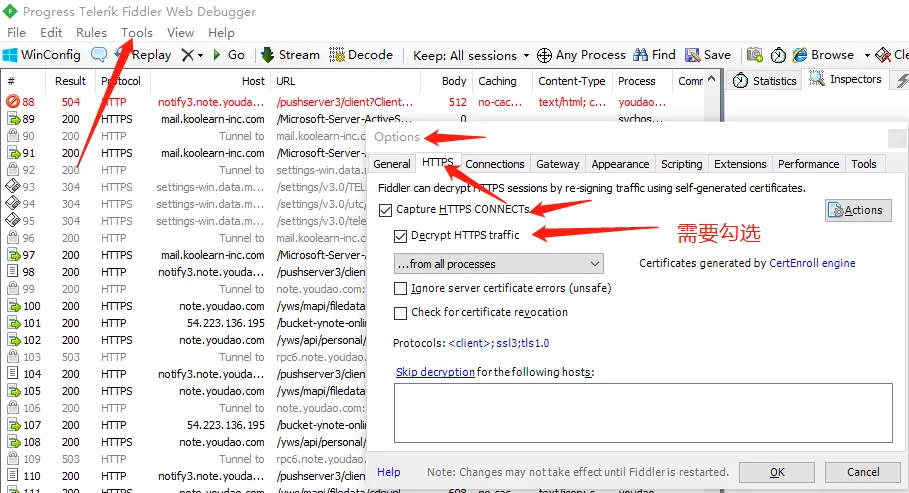Click the protocols link <client>; ssl3;tls1.0
Viewport: 909px width, 493px height.
[499, 343]
